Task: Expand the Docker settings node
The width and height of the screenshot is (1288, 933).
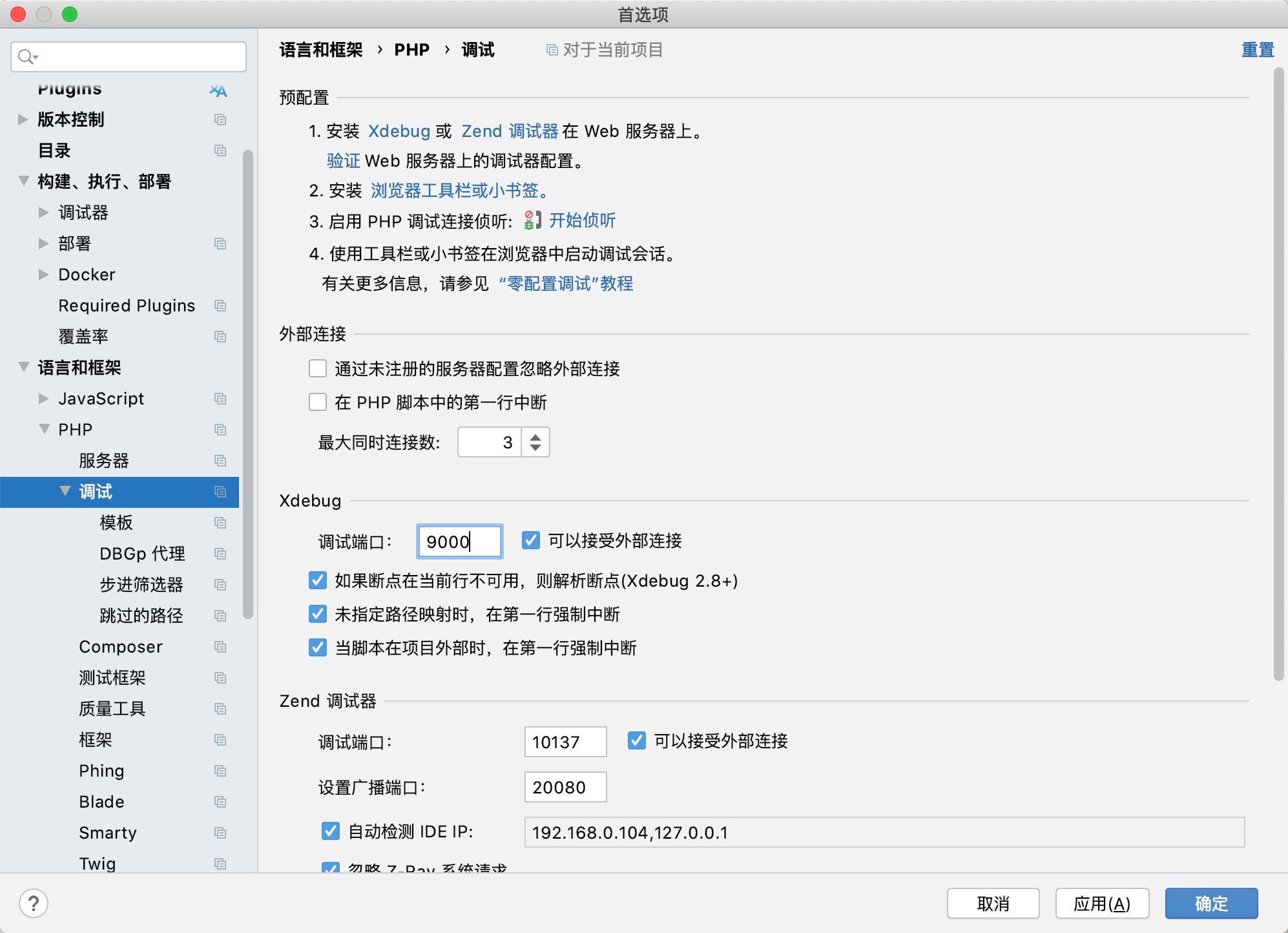Action: click(43, 275)
